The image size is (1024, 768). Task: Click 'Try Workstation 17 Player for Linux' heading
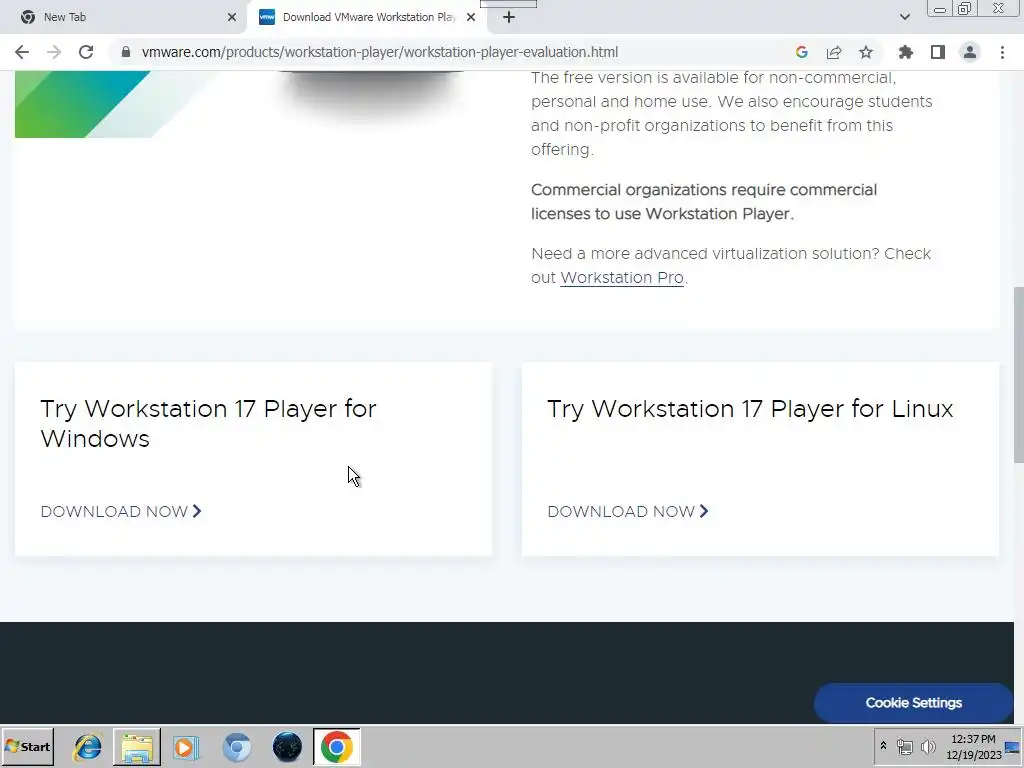(750, 409)
